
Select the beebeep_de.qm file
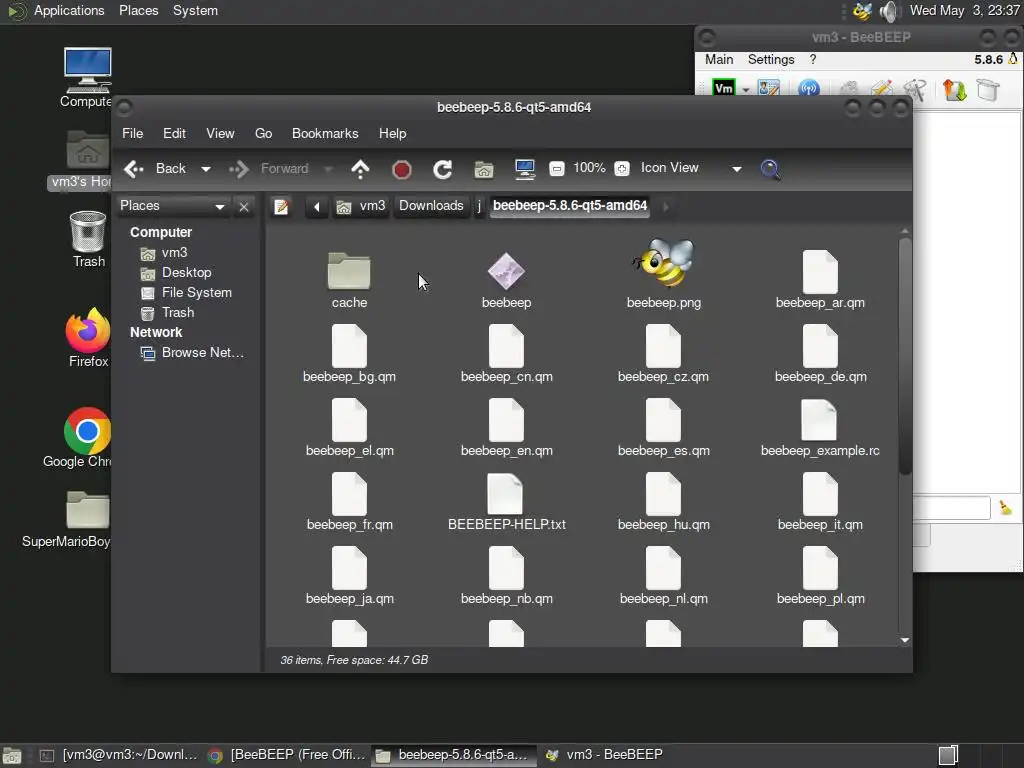820,355
